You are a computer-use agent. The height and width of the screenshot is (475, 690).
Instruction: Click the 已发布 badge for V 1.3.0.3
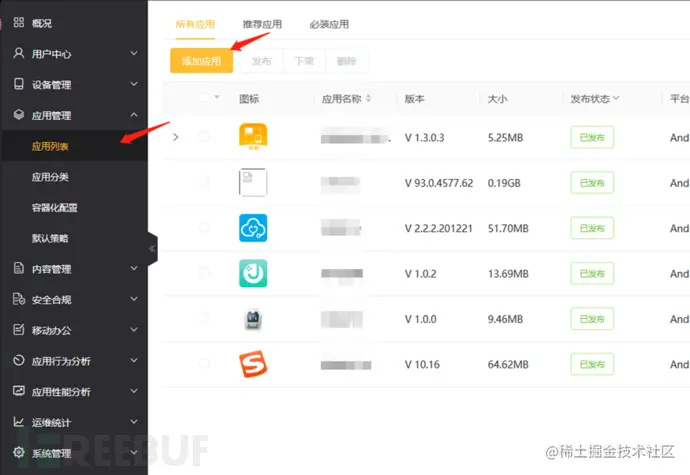[x=592, y=137]
